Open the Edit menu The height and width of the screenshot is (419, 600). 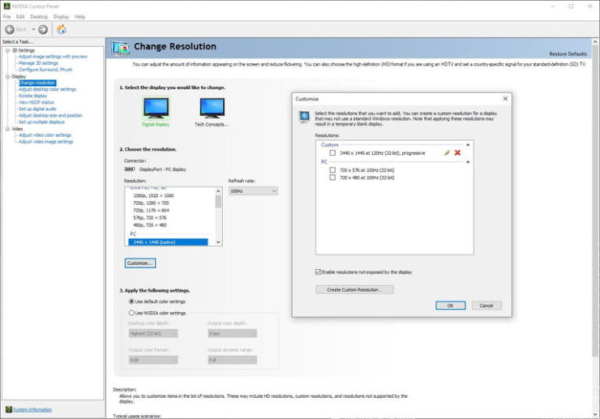20,17
